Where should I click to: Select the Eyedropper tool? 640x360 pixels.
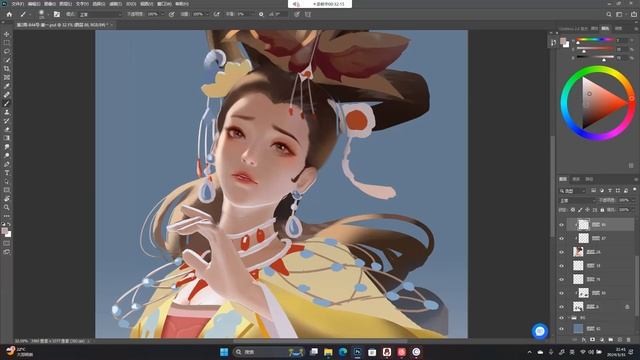7,86
